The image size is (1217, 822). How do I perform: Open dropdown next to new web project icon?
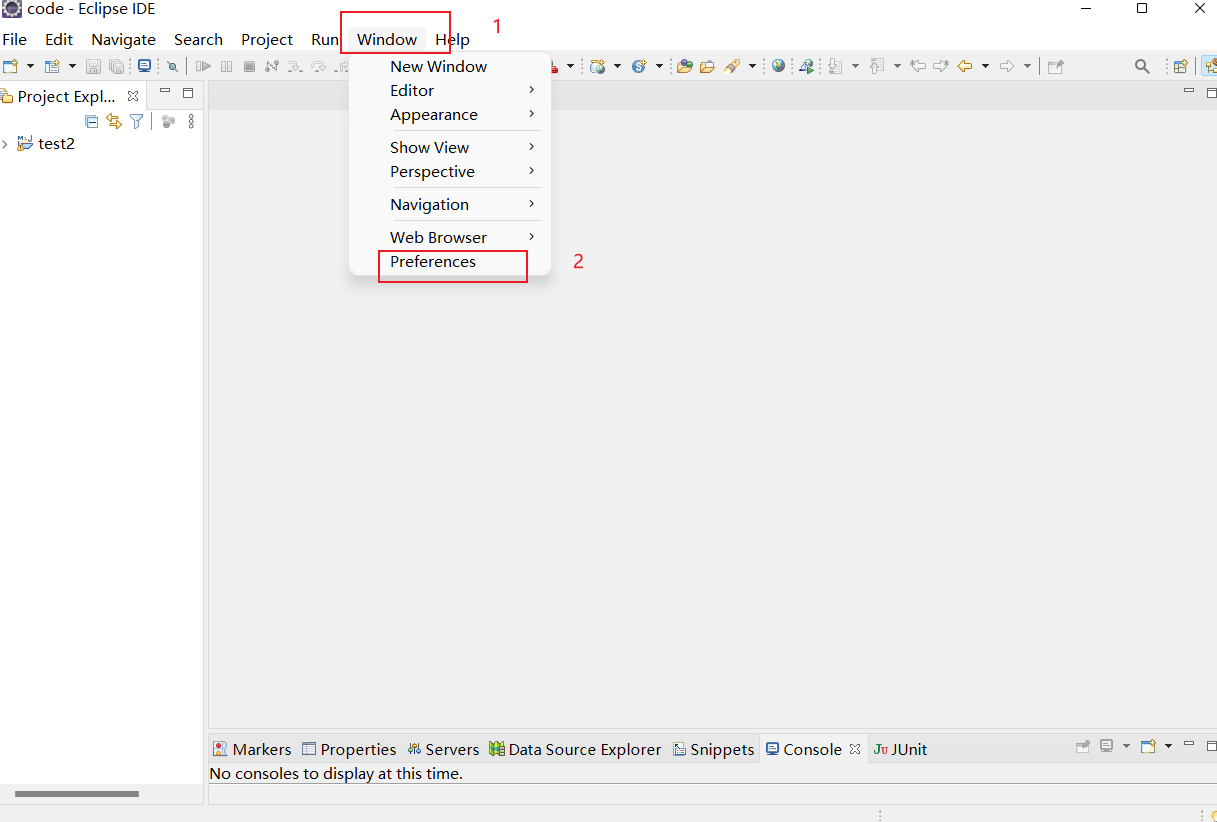coord(617,66)
